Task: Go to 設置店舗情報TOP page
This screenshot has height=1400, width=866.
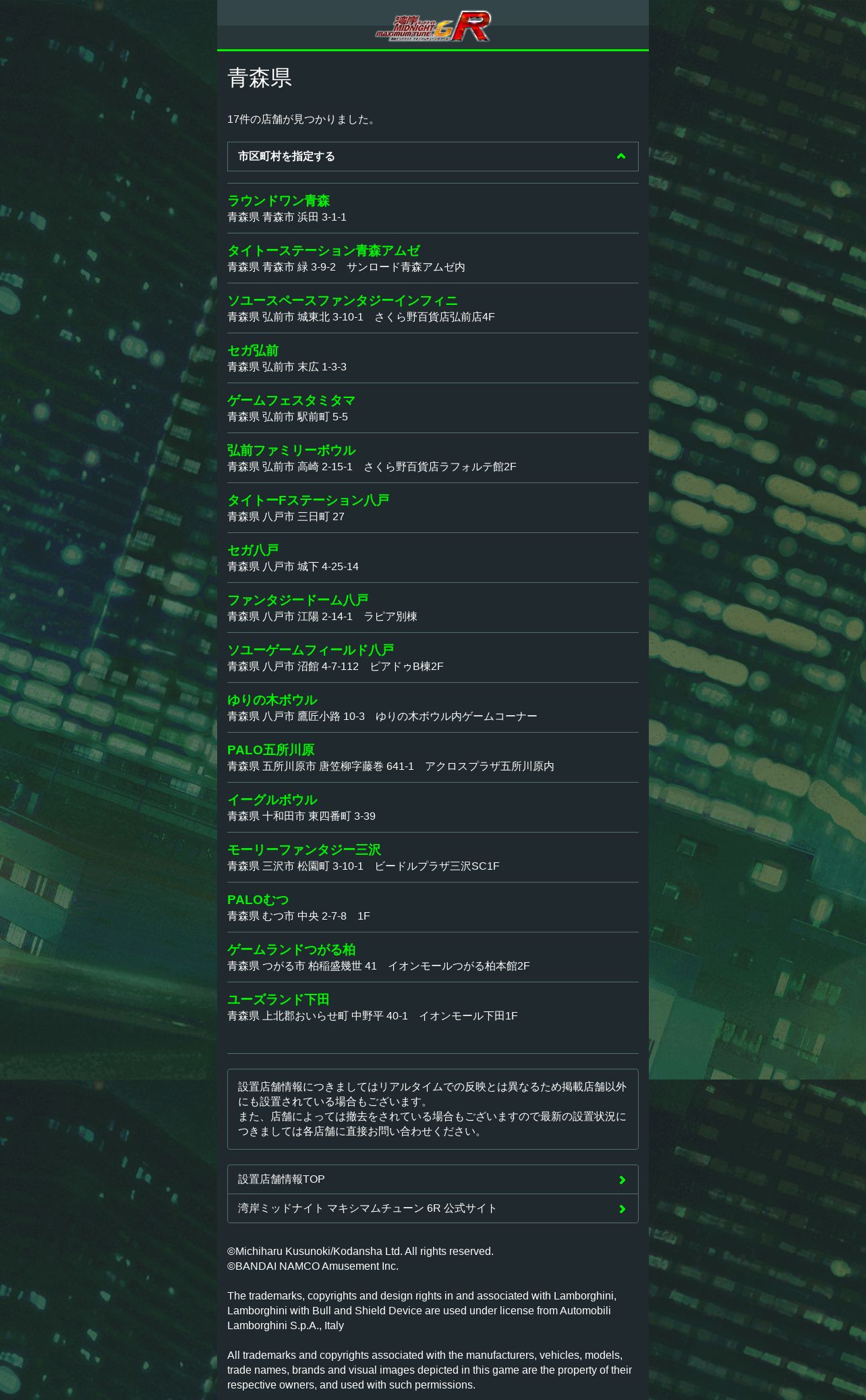Action: pyautogui.click(x=433, y=1179)
